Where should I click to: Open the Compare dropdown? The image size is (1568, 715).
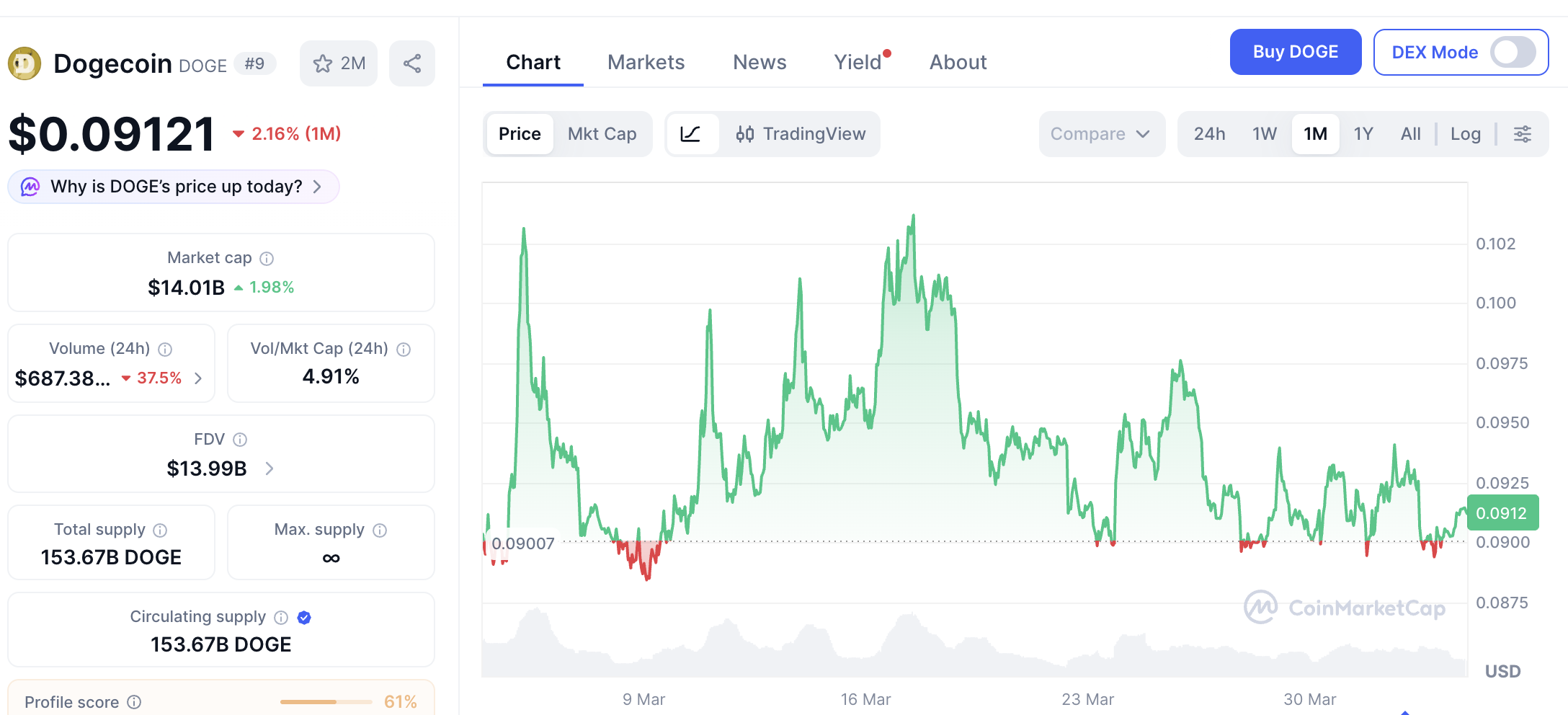pos(1101,134)
